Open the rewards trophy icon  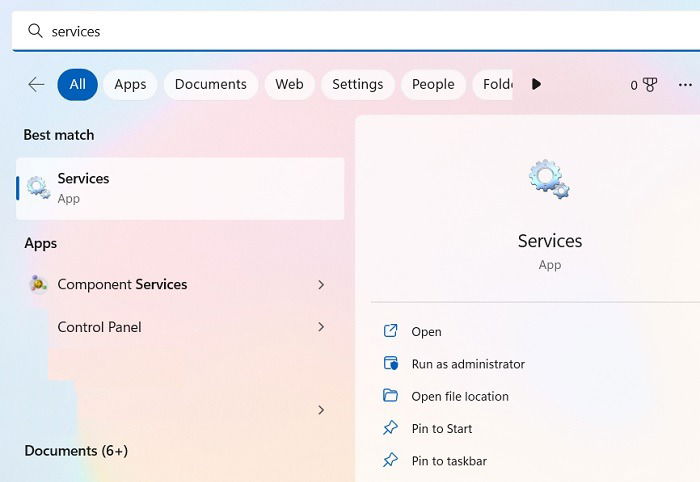[650, 84]
